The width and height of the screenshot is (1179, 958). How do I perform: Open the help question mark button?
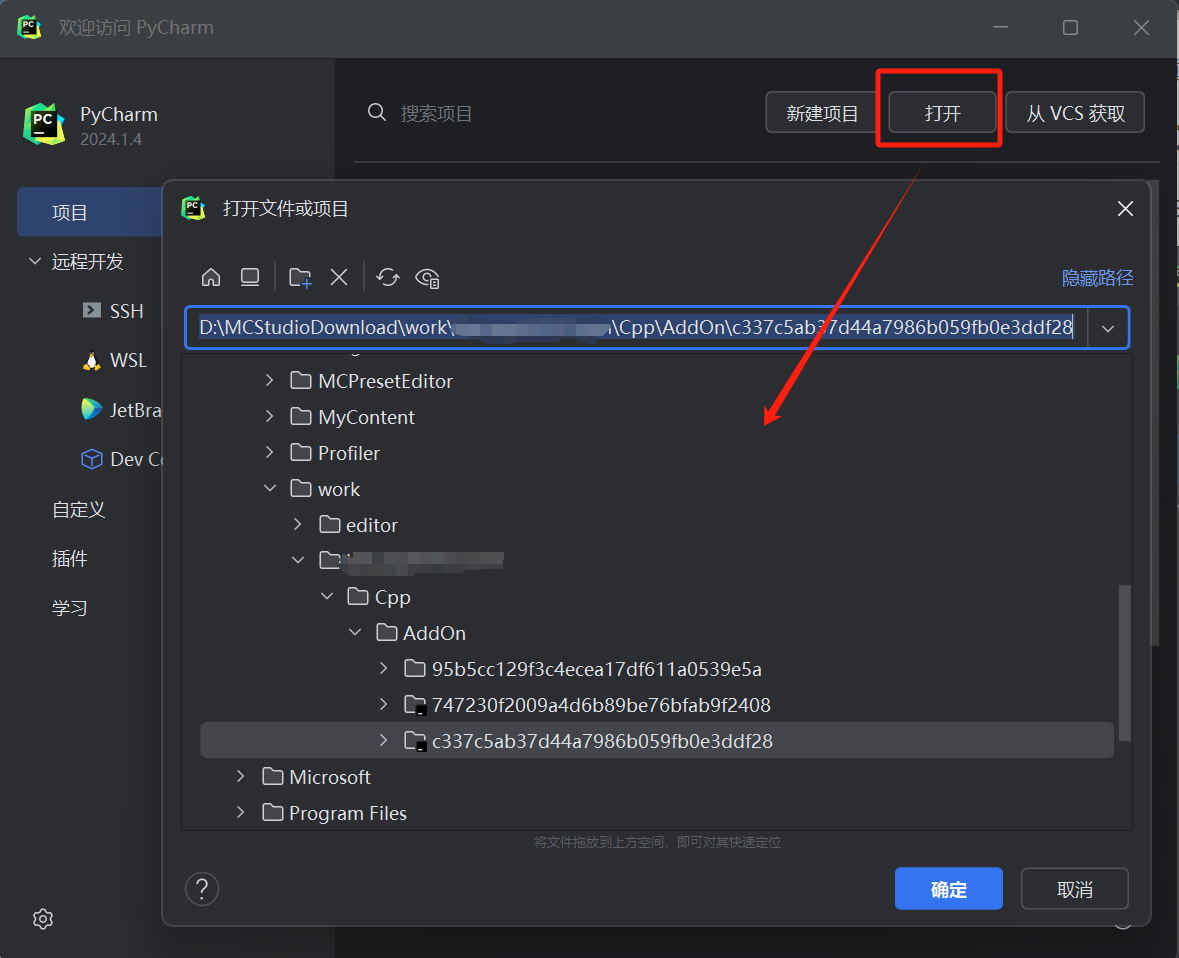202,889
